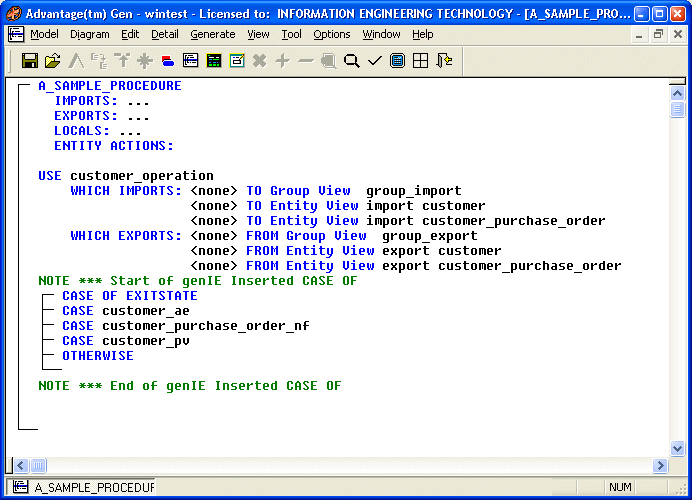Open the Generate menu
Screen dimensions: 692x500
pos(212,34)
